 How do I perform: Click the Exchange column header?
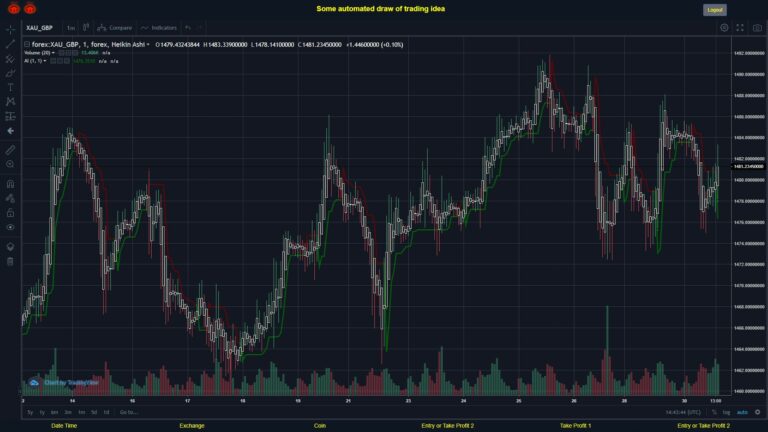[x=192, y=426]
